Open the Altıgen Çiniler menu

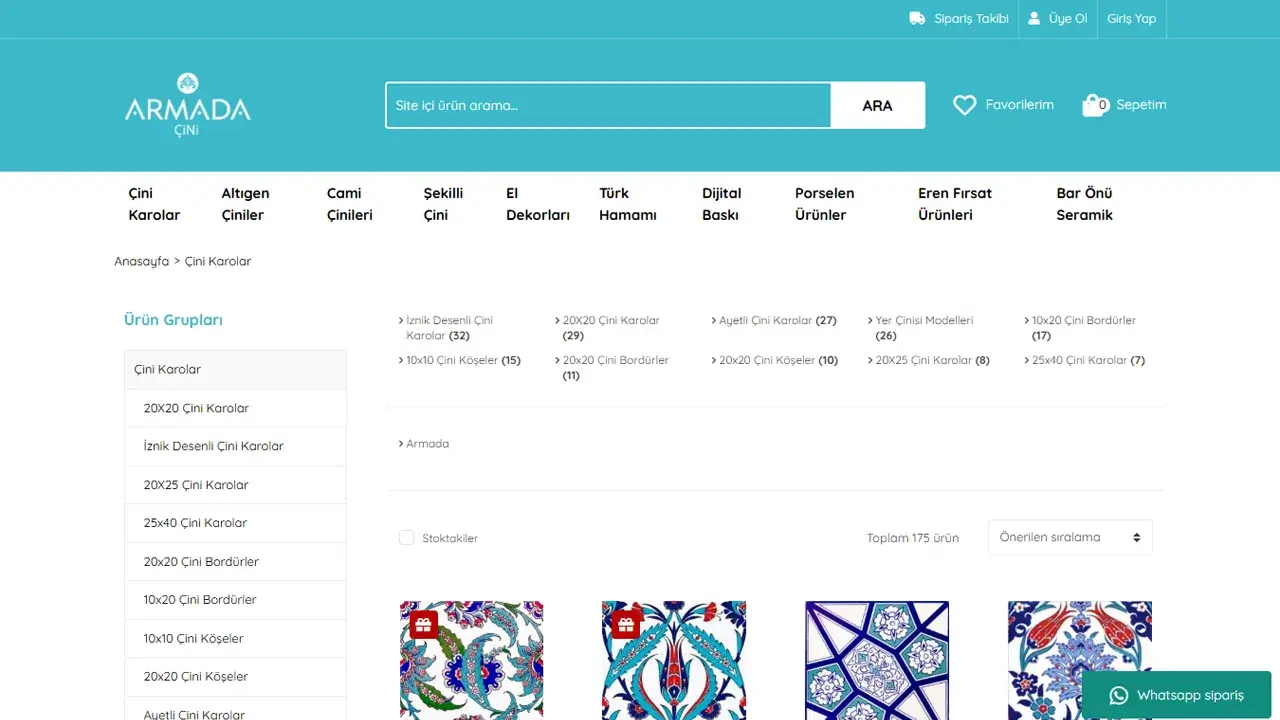[246, 204]
